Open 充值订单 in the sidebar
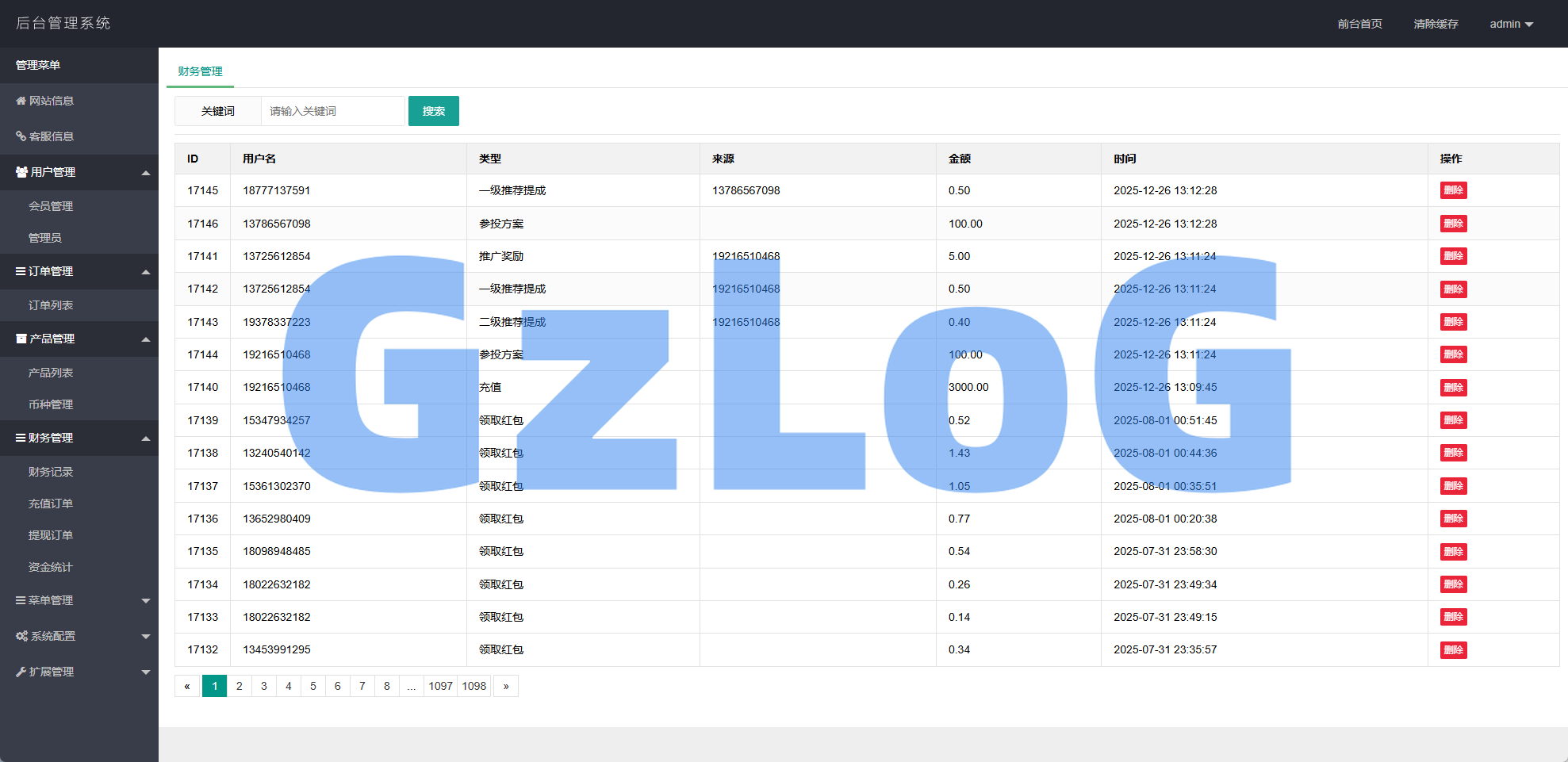 (51, 504)
